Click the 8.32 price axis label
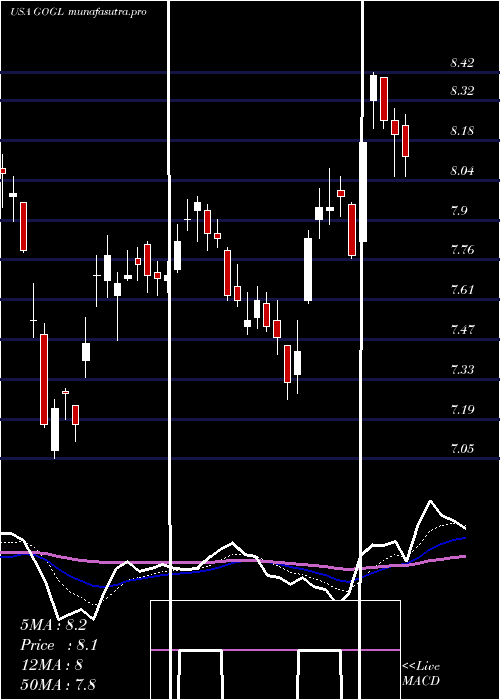The height and width of the screenshot is (700, 500). [x=462, y=91]
